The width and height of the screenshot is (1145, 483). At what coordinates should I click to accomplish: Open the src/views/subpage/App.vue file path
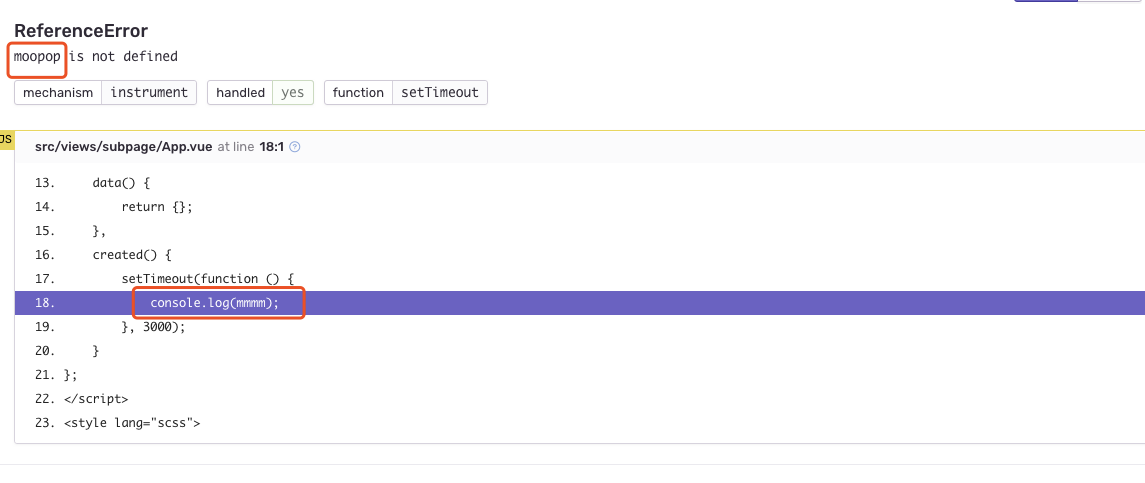point(123,147)
